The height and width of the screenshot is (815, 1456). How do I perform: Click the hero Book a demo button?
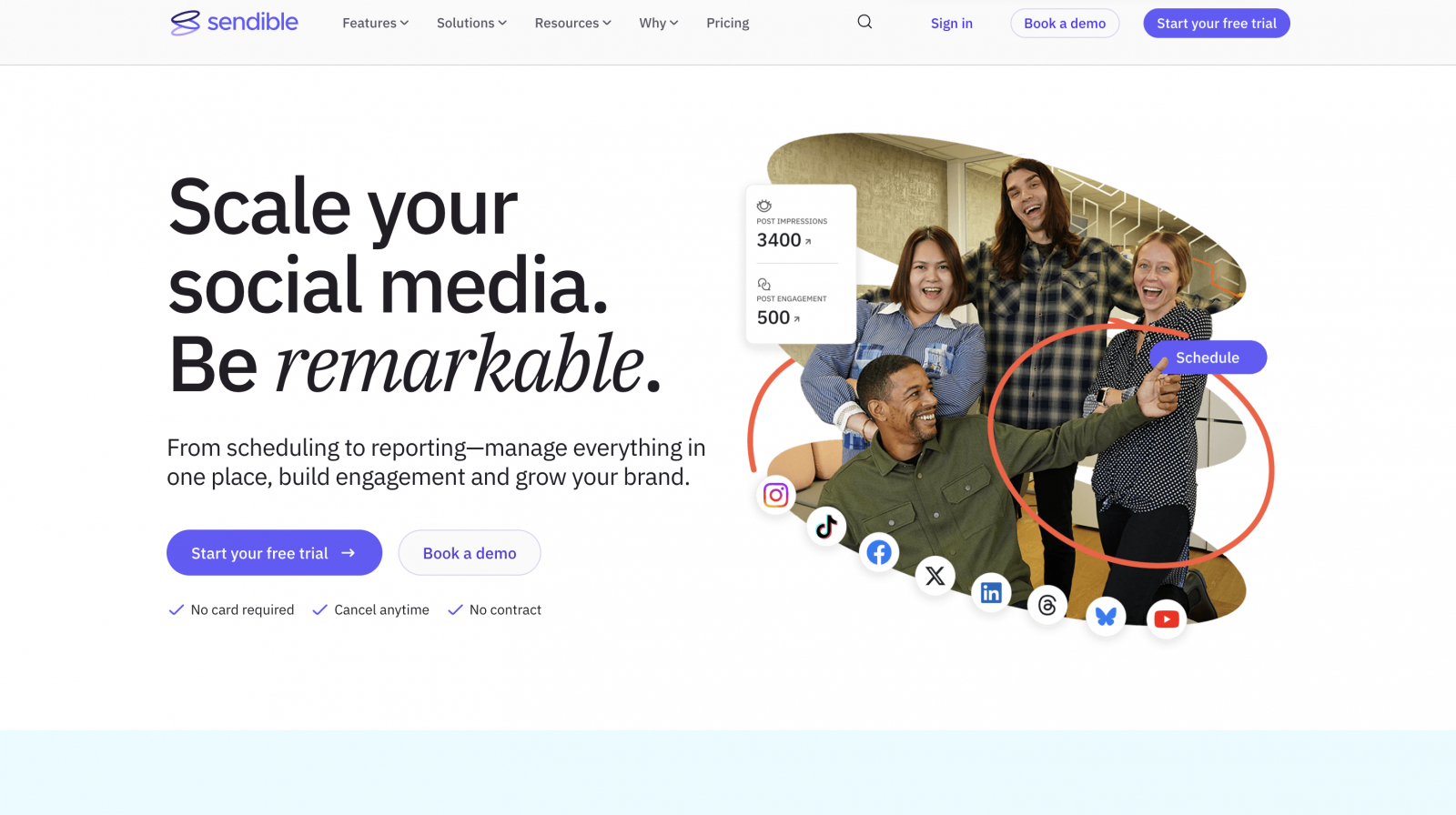coord(470,553)
